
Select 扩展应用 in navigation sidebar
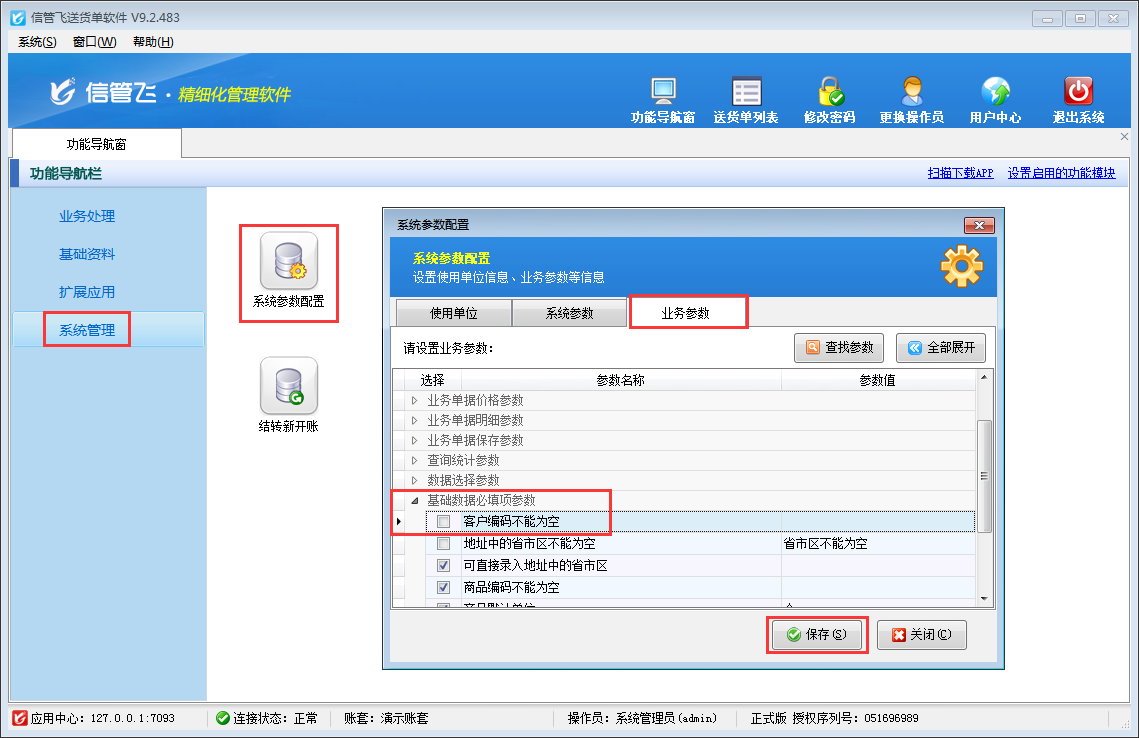coord(87,292)
